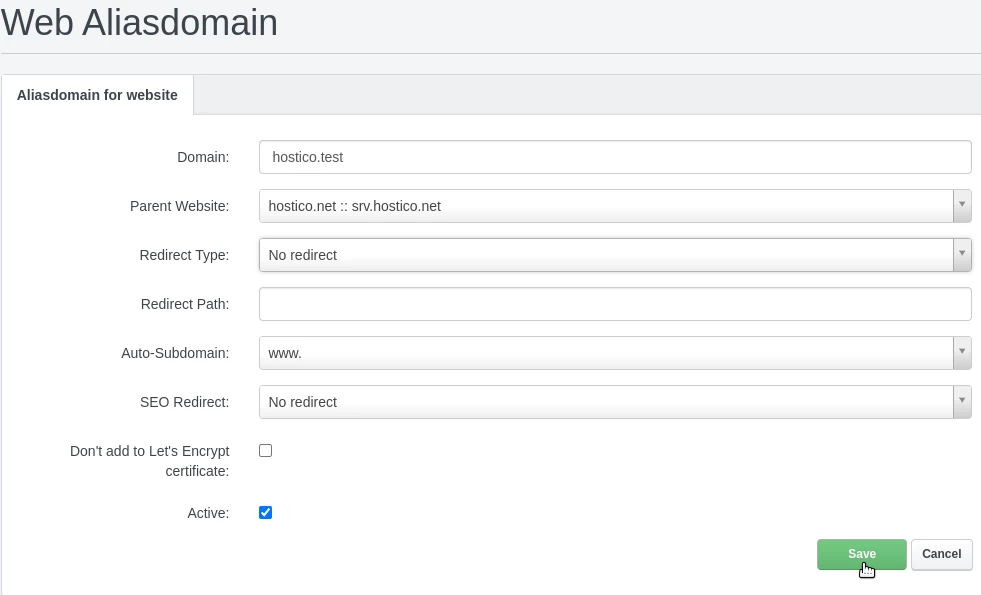This screenshot has width=981, height=595.
Task: Enable Don't add to Let's Encrypt certificate
Action: click(265, 450)
